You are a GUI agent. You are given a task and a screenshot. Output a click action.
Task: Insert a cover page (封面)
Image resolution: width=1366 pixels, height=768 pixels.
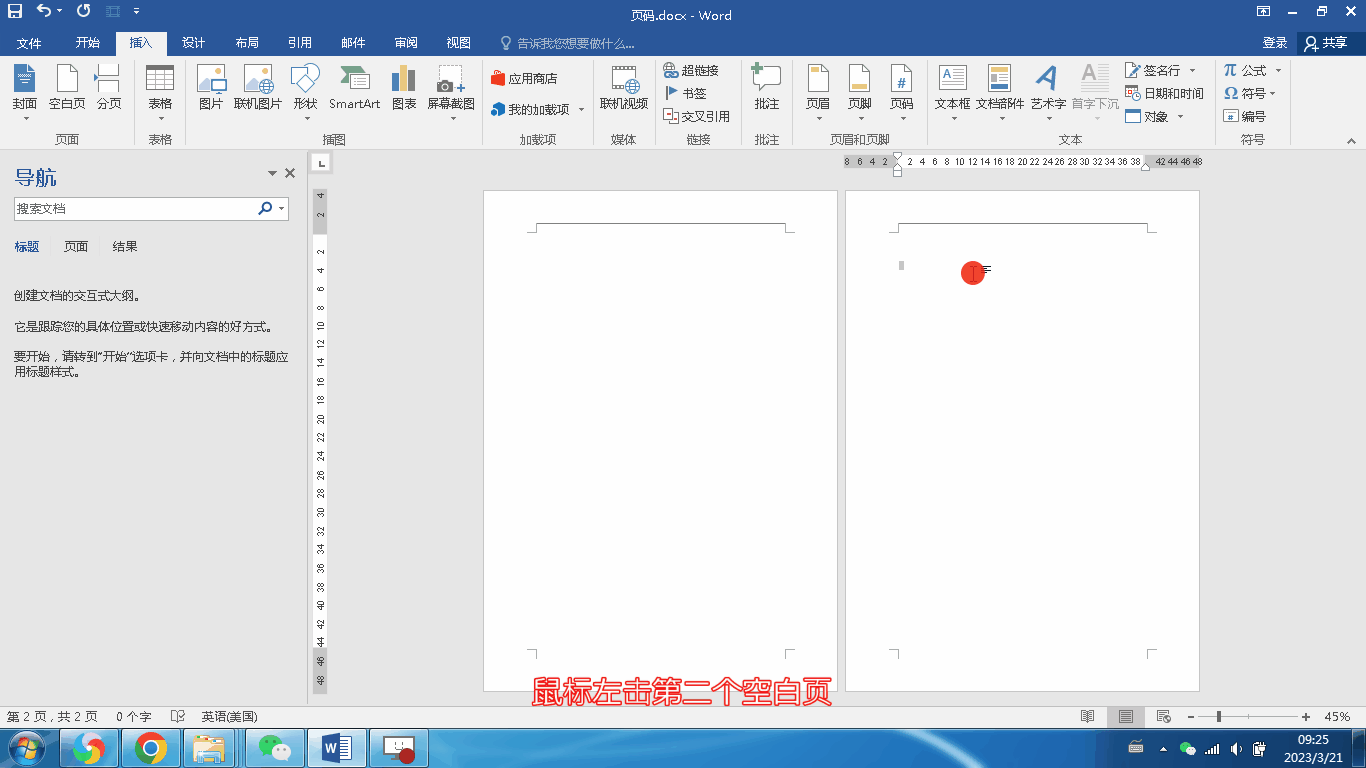tap(25, 92)
